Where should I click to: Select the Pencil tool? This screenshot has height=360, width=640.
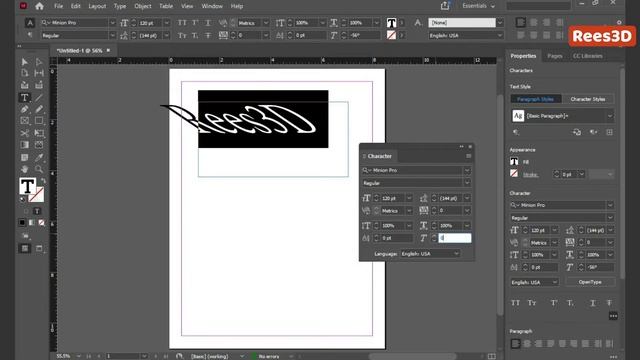39,109
